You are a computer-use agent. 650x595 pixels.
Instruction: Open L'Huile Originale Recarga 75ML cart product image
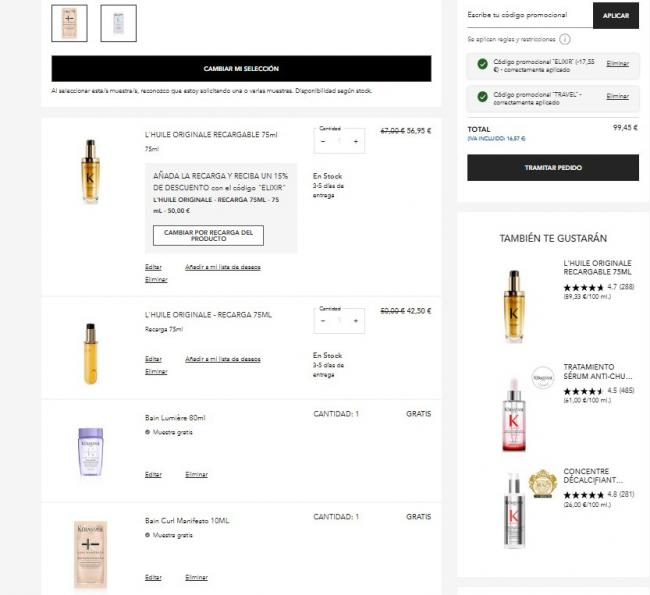pos(90,354)
